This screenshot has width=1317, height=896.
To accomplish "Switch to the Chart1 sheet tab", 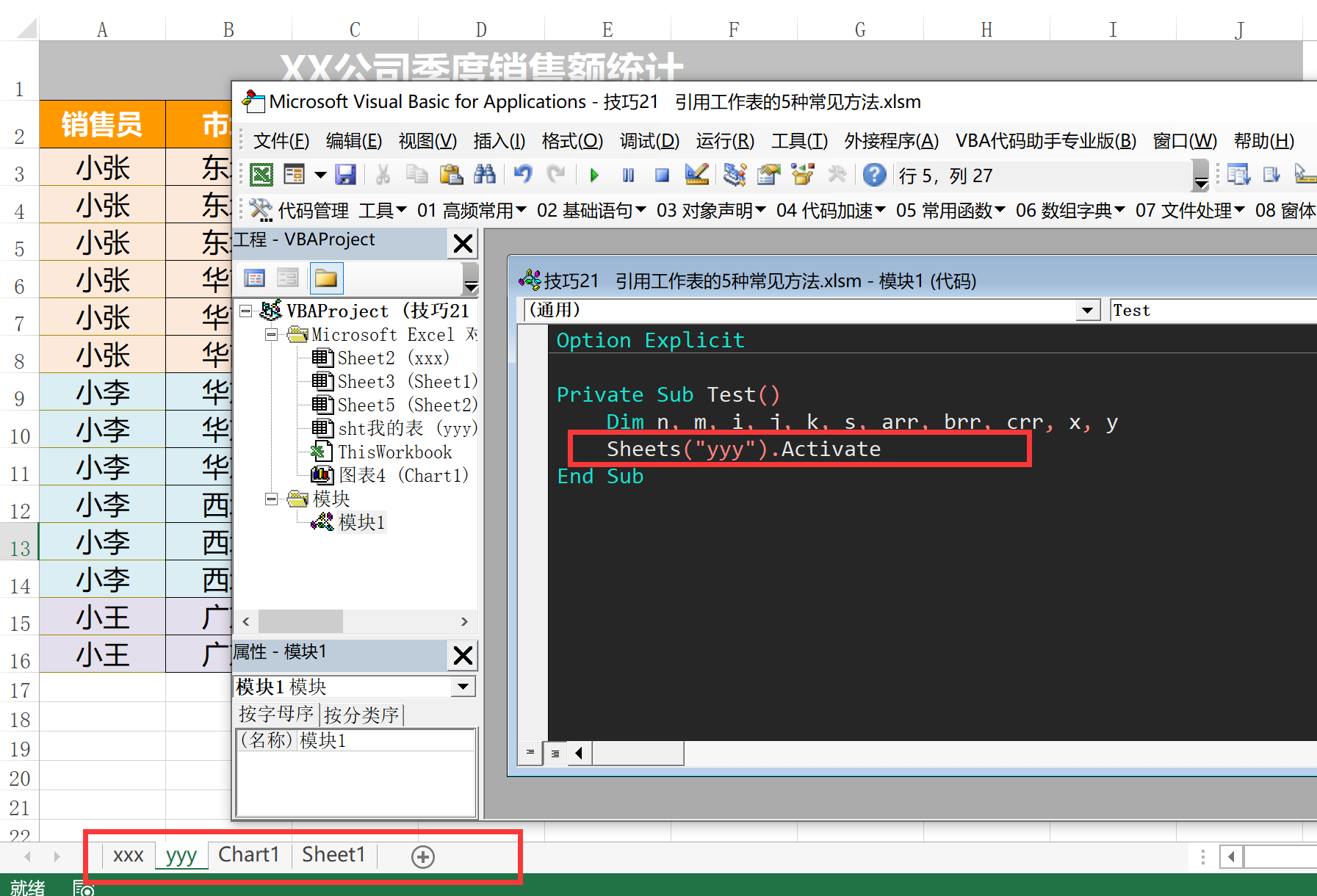I will tap(249, 856).
